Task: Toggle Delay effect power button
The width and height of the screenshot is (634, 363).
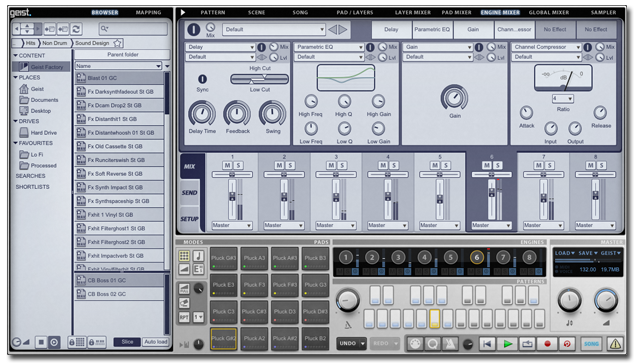Action: (261, 47)
